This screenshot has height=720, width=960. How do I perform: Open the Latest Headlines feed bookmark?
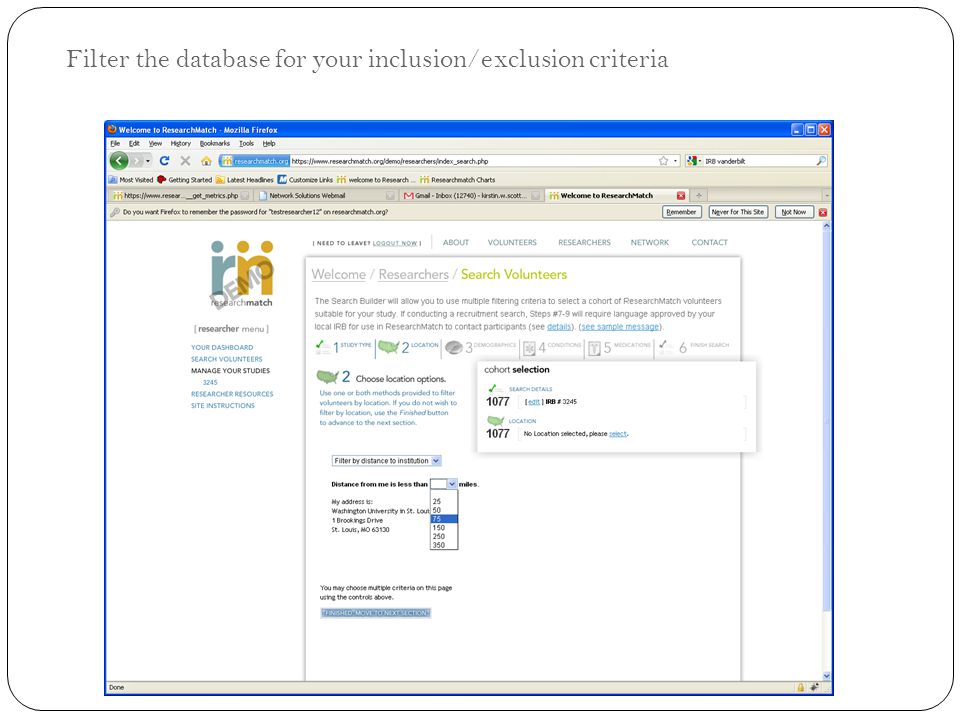pos(244,180)
